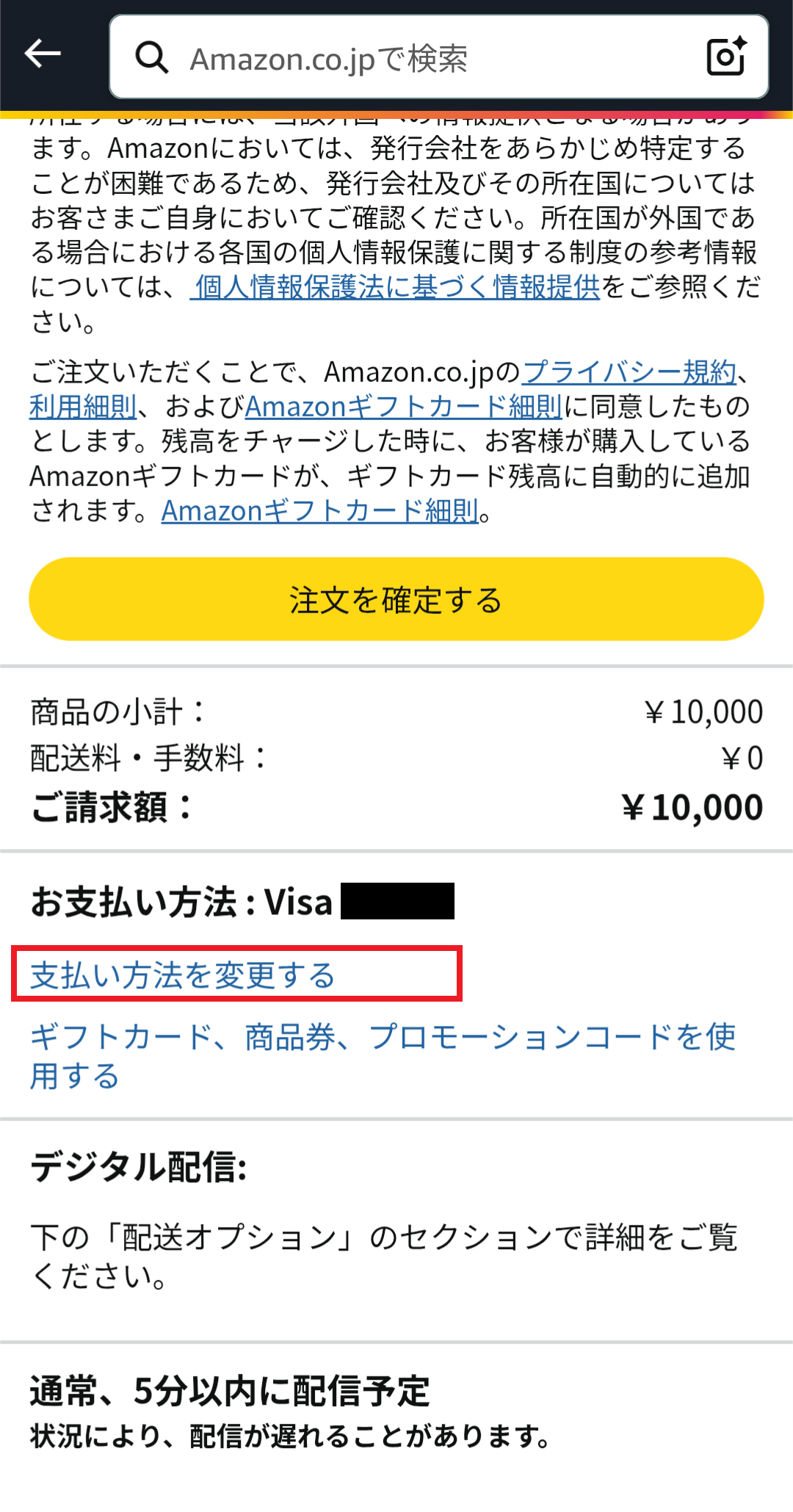
Task: Select 支払い方法を変更する link
Action: click(x=182, y=975)
